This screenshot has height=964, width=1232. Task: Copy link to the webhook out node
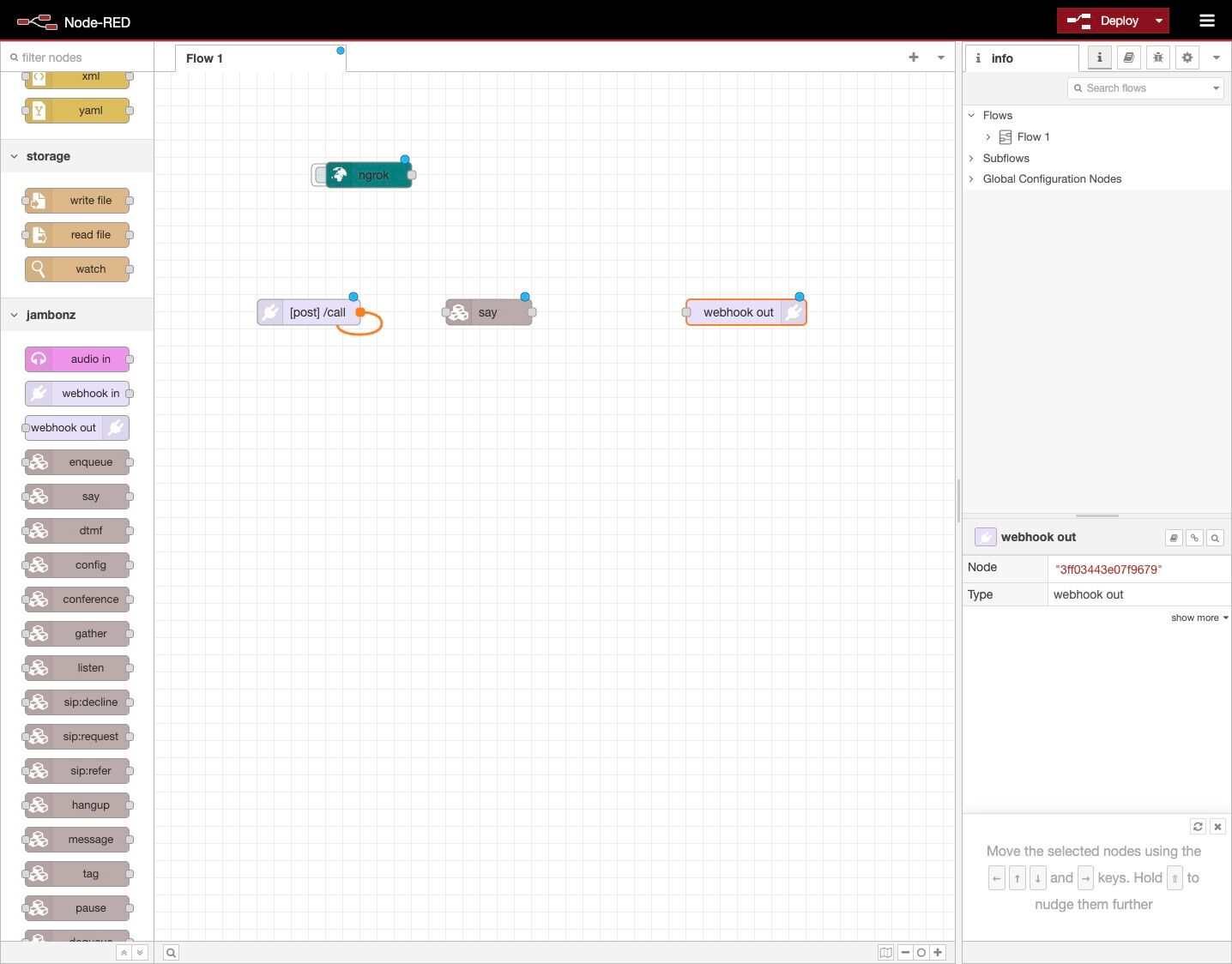pyautogui.click(x=1194, y=538)
